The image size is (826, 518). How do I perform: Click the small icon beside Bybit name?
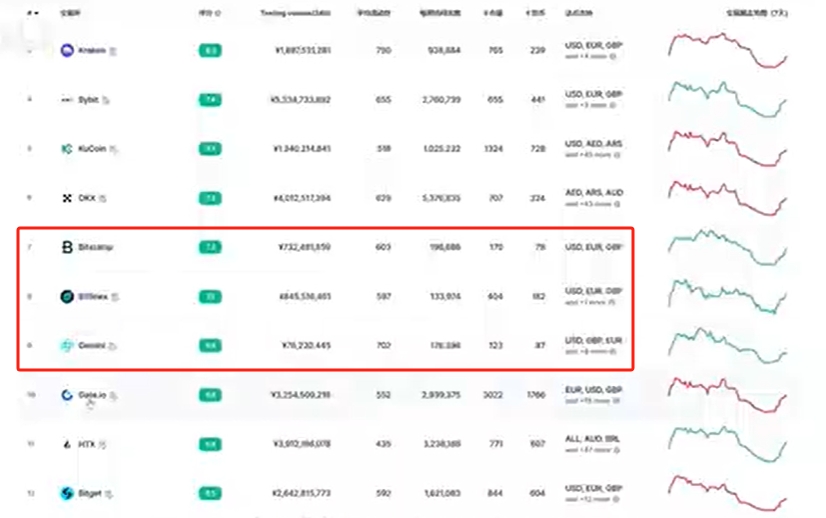pyautogui.click(x=106, y=100)
